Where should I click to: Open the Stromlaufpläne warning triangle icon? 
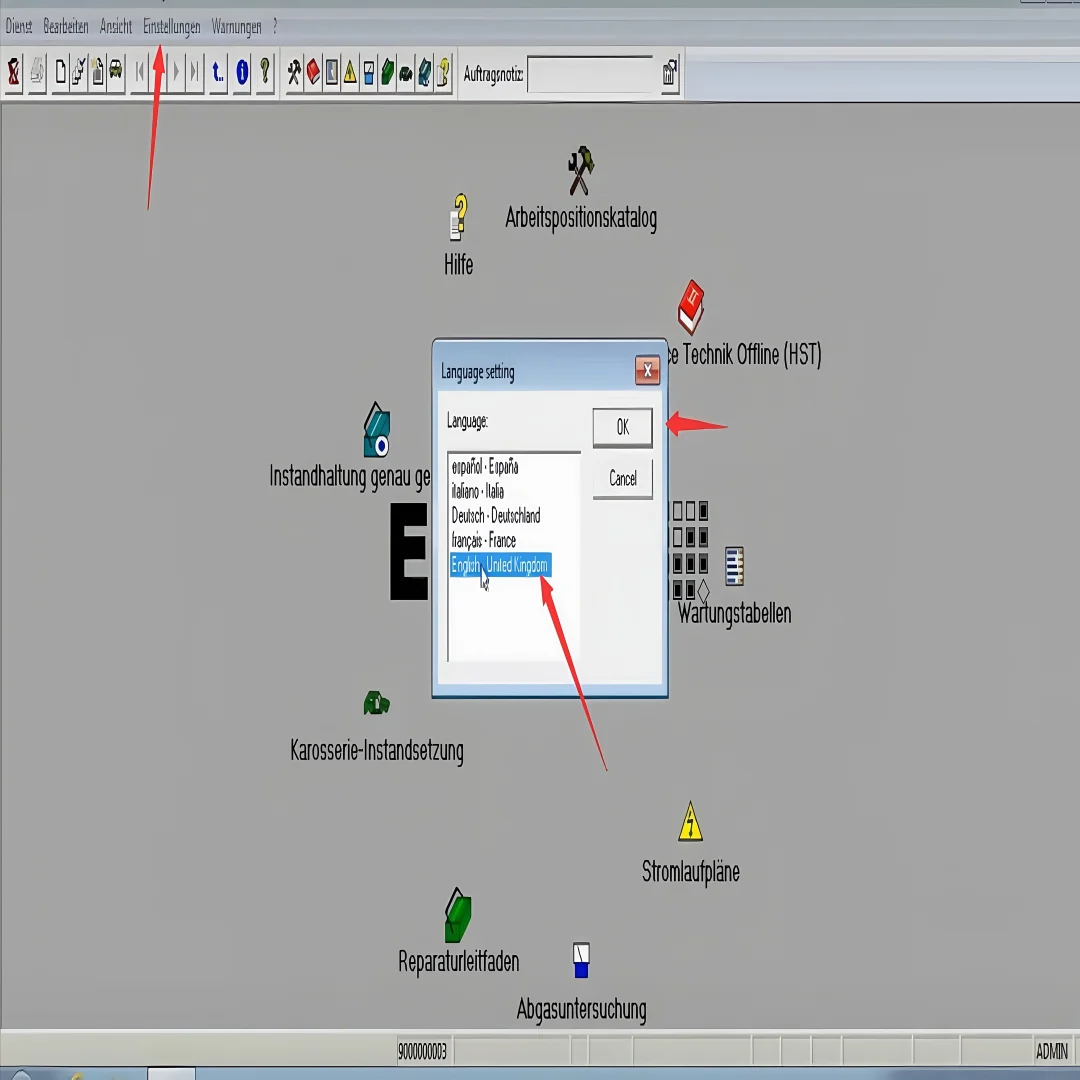pos(690,822)
